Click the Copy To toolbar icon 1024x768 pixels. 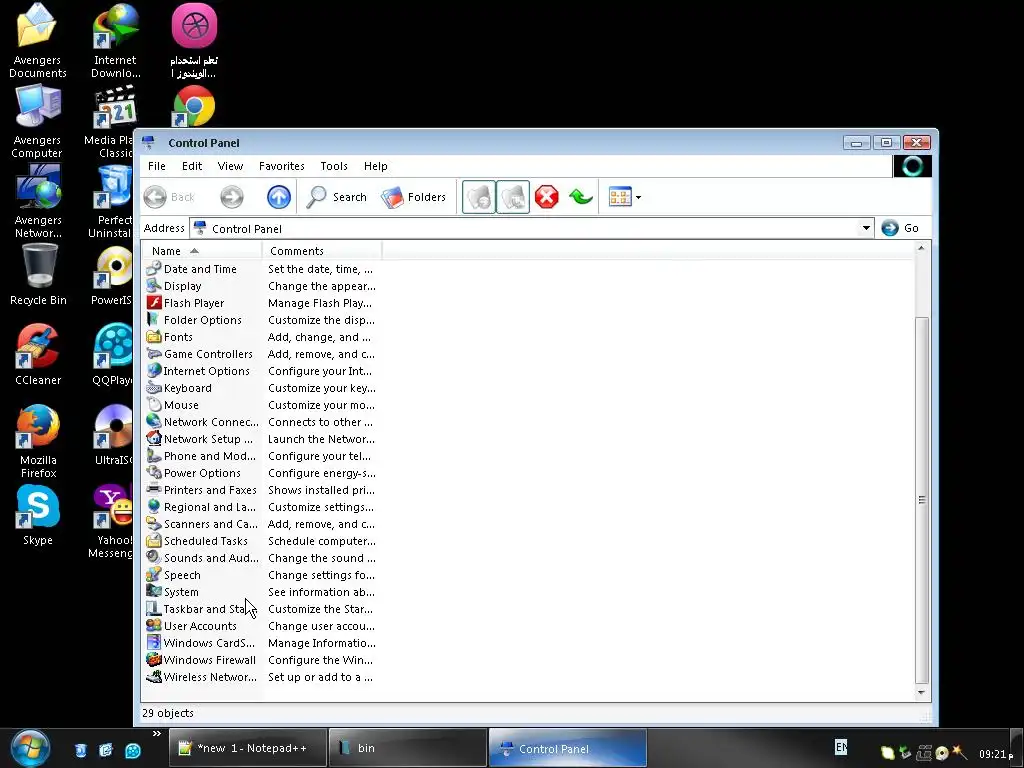coord(513,197)
